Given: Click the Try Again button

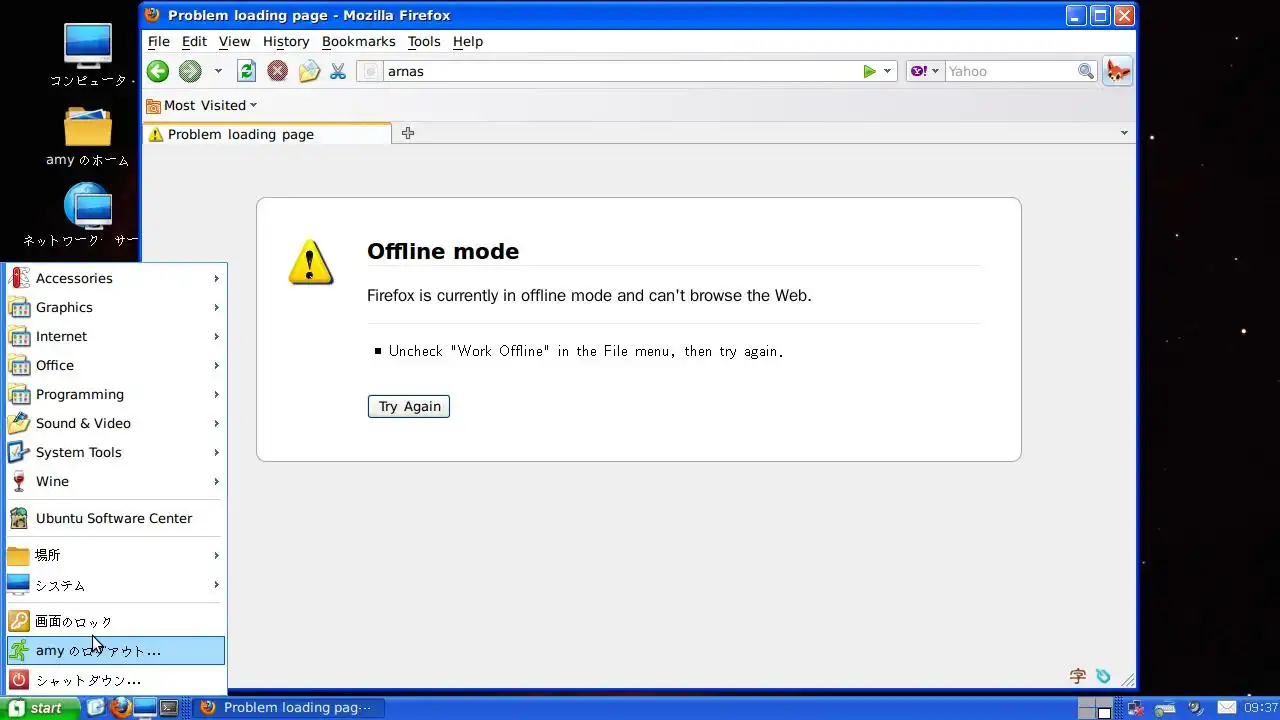Looking at the screenshot, I should click(x=409, y=406).
